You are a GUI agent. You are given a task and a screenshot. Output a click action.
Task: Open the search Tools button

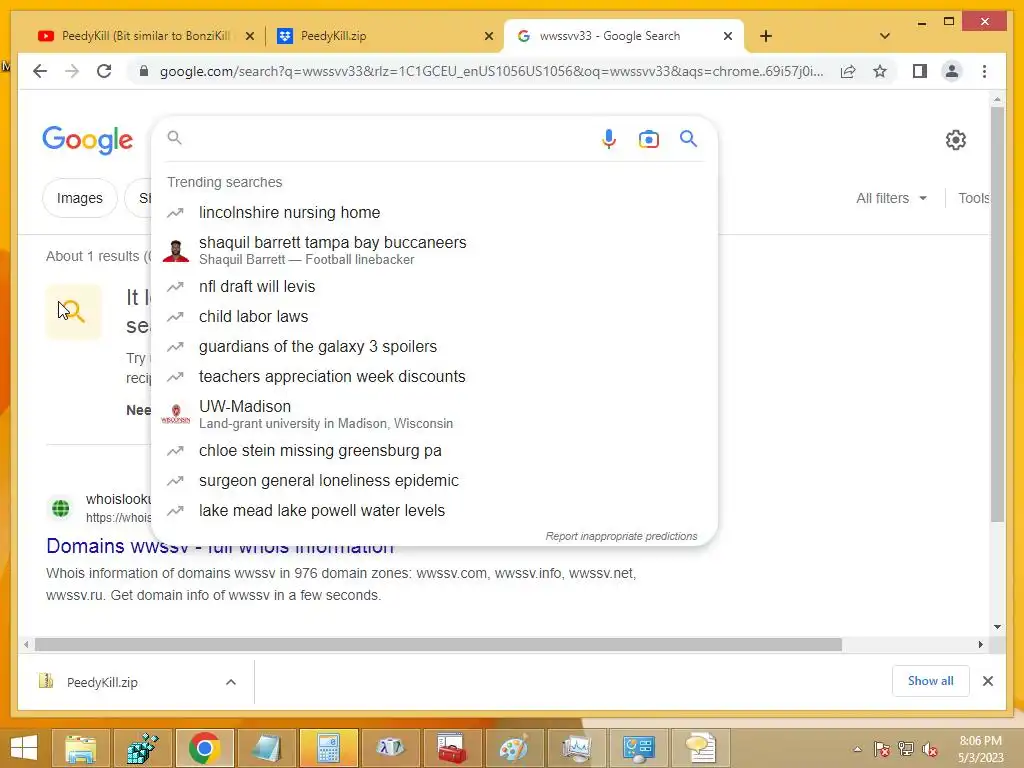click(x=974, y=198)
